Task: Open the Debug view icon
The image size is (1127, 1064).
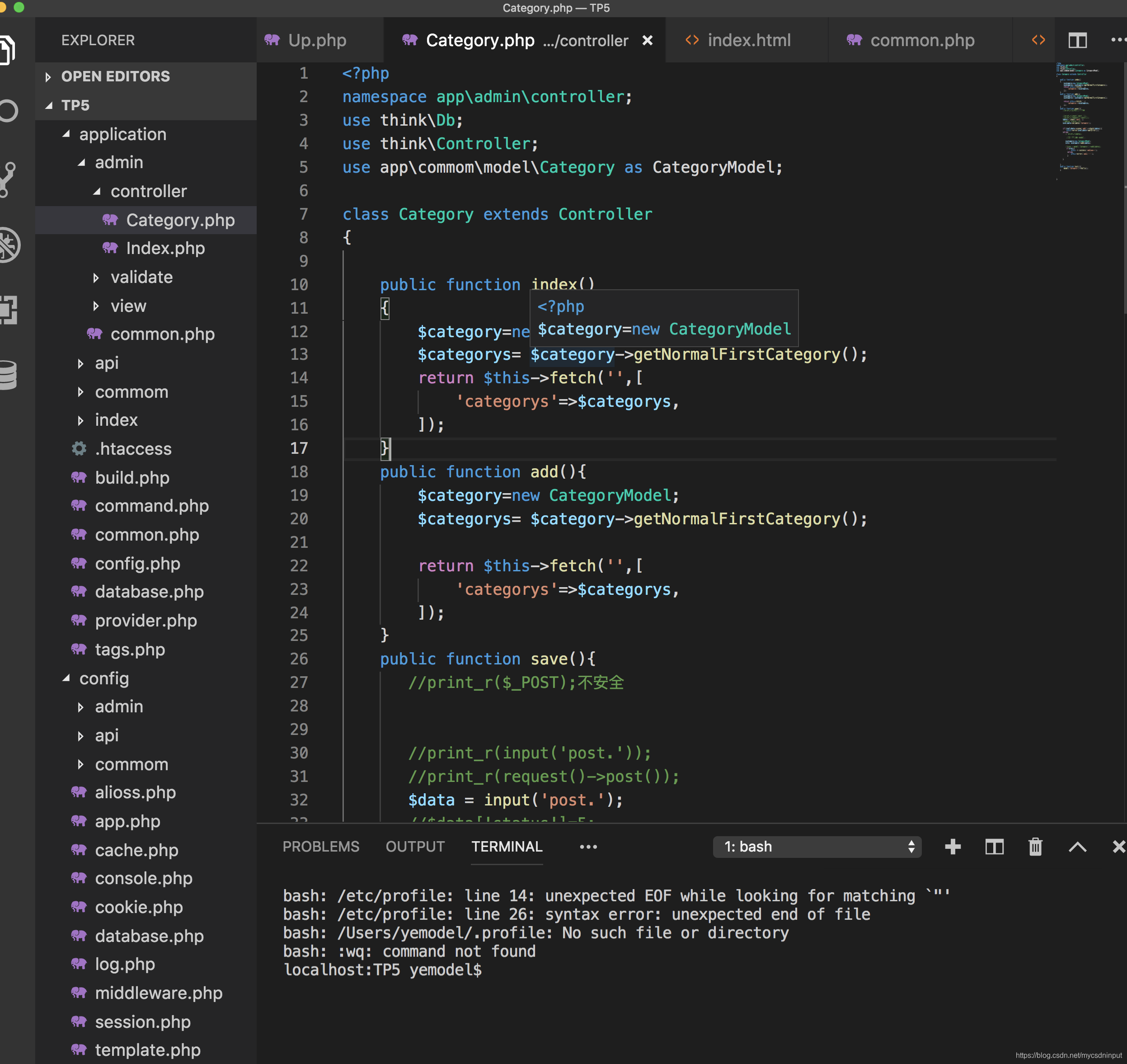Action: pos(9,245)
